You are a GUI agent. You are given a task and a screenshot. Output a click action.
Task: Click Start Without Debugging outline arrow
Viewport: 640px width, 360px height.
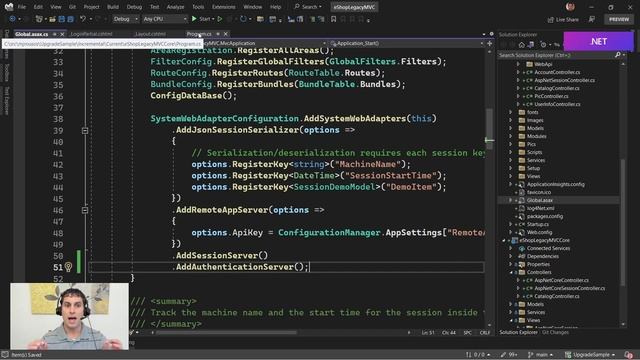[220, 19]
